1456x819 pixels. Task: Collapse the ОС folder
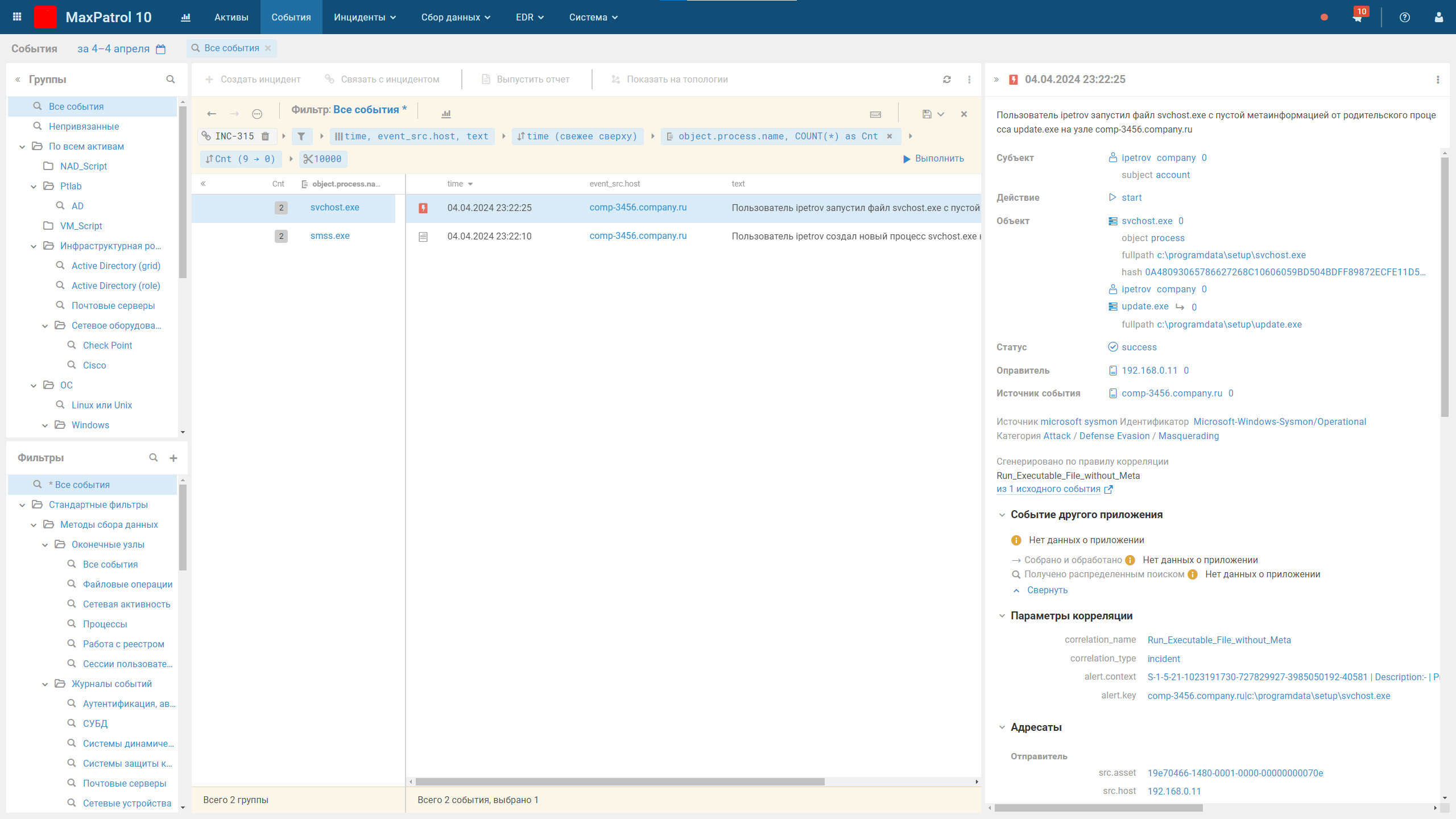tap(34, 385)
